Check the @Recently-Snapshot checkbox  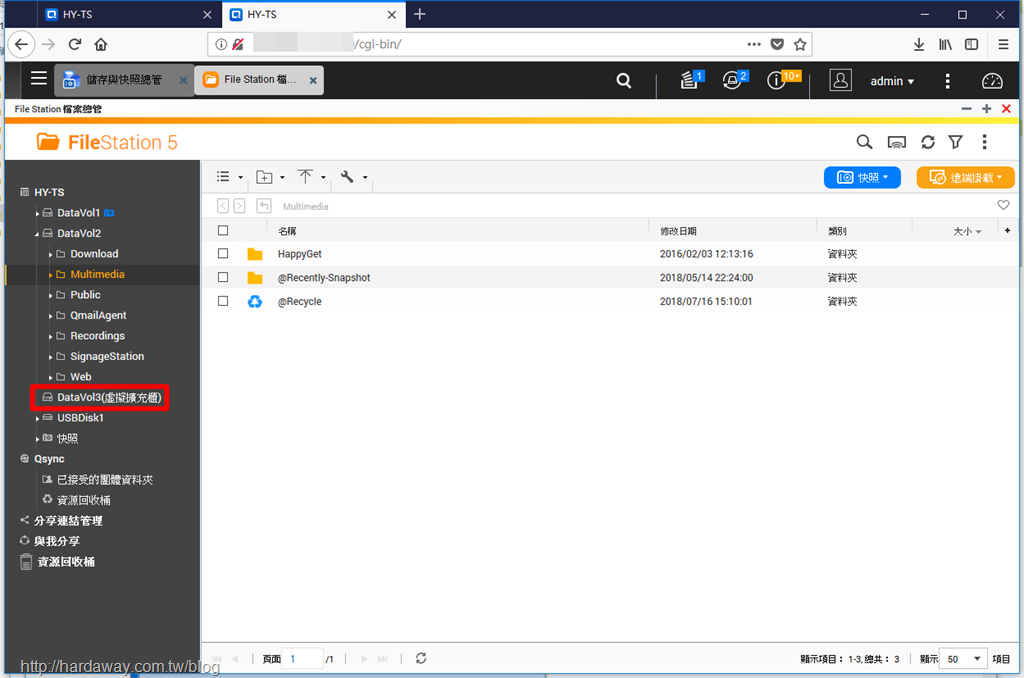(x=223, y=278)
